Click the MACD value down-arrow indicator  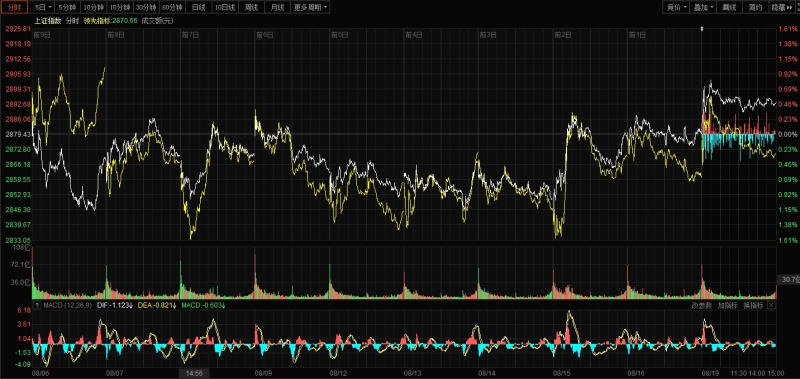[223, 306]
